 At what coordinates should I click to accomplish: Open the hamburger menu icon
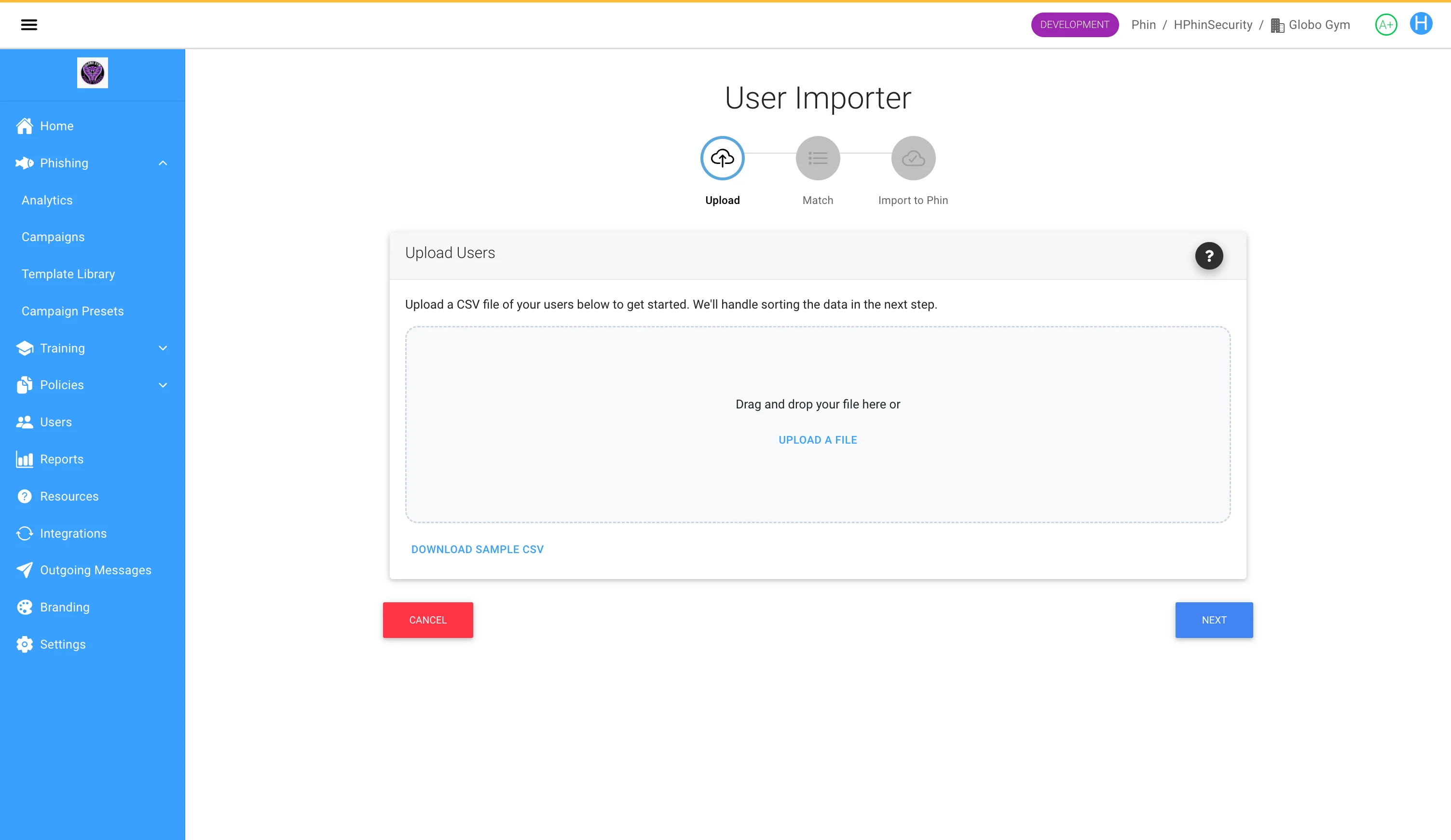[x=29, y=25]
